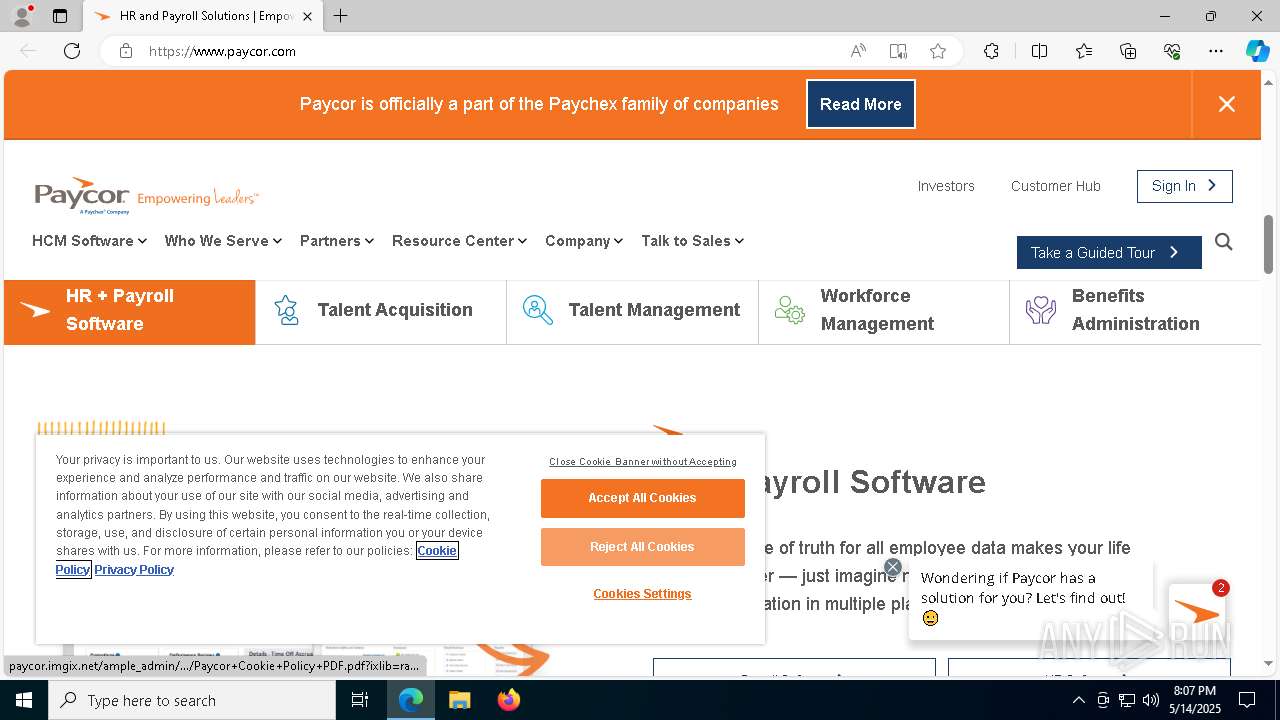Open the Cookie Policy link

point(437,551)
